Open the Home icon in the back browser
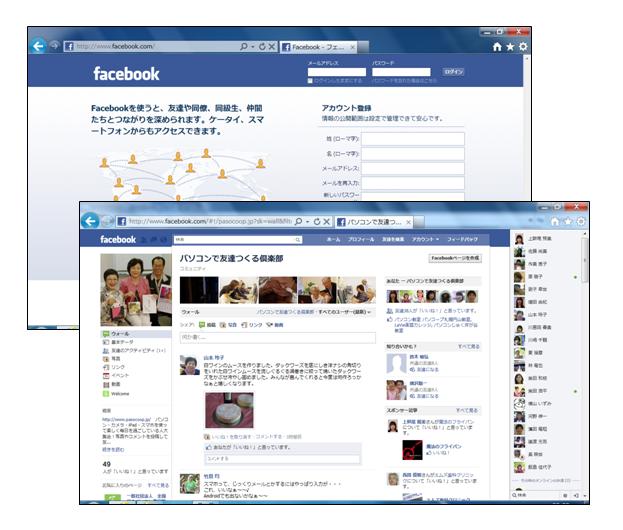This screenshot has width=623, height=530. coord(498,46)
